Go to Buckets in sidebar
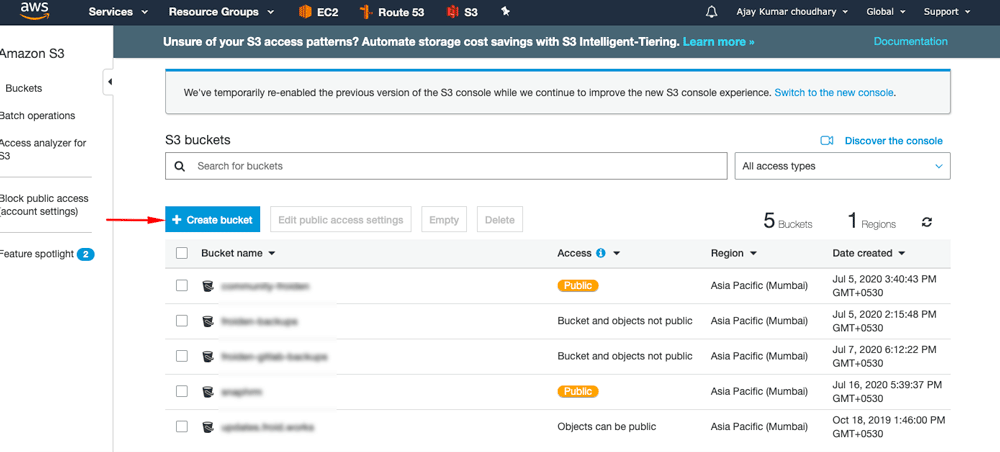 pos(24,89)
